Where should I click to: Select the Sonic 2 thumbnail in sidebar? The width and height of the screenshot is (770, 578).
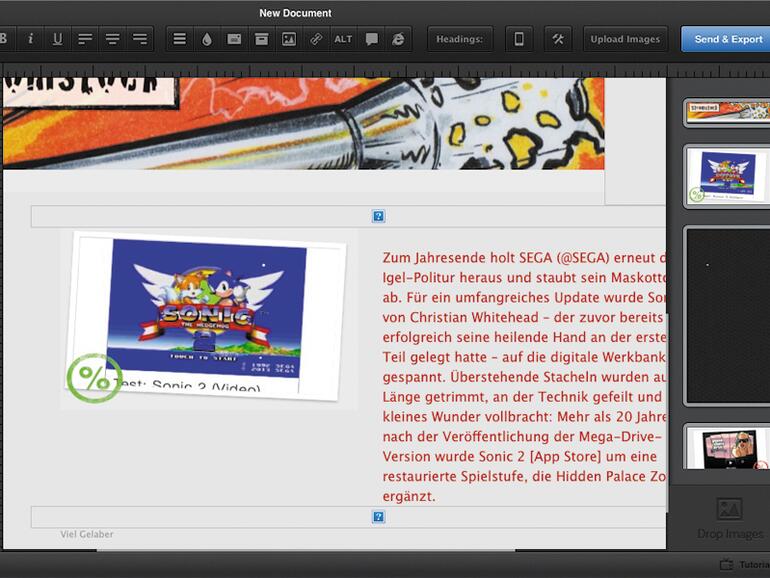(727, 176)
